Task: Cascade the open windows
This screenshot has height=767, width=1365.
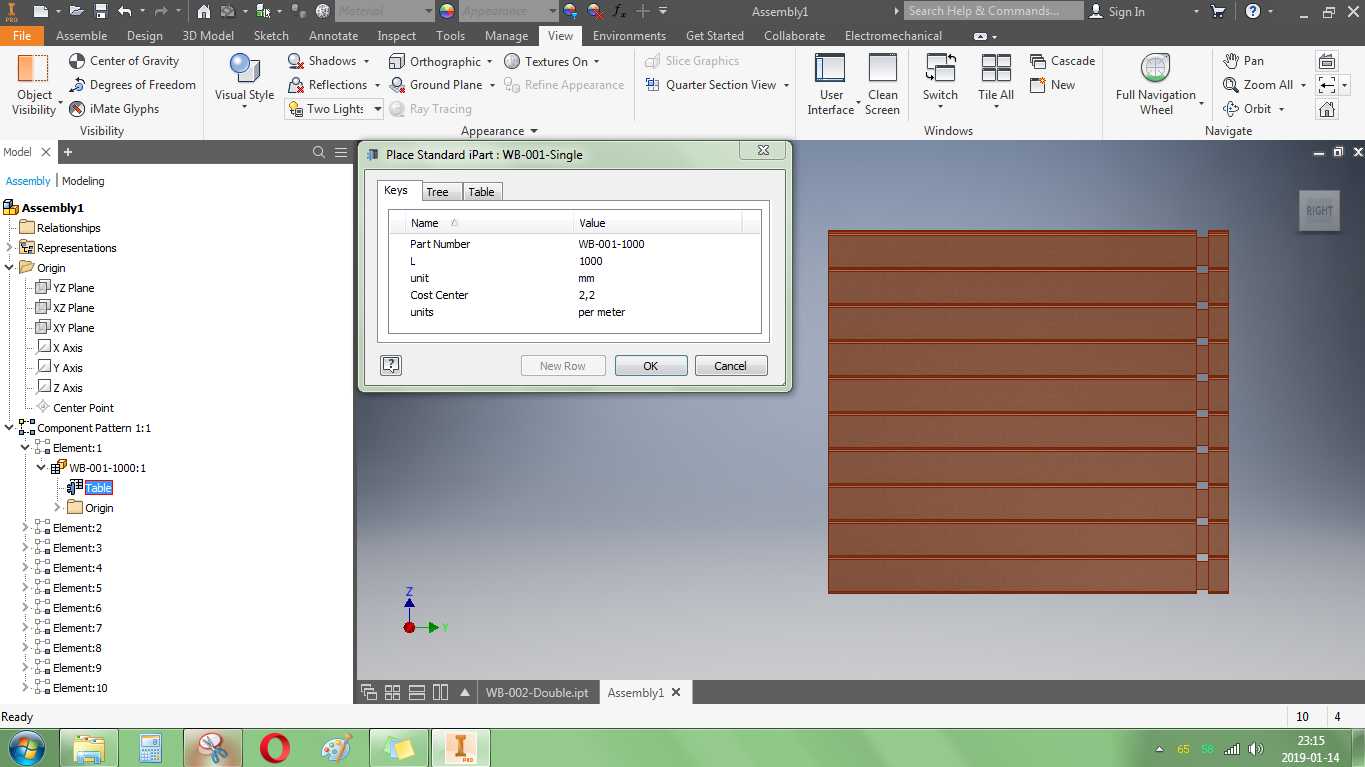Action: coord(1062,61)
